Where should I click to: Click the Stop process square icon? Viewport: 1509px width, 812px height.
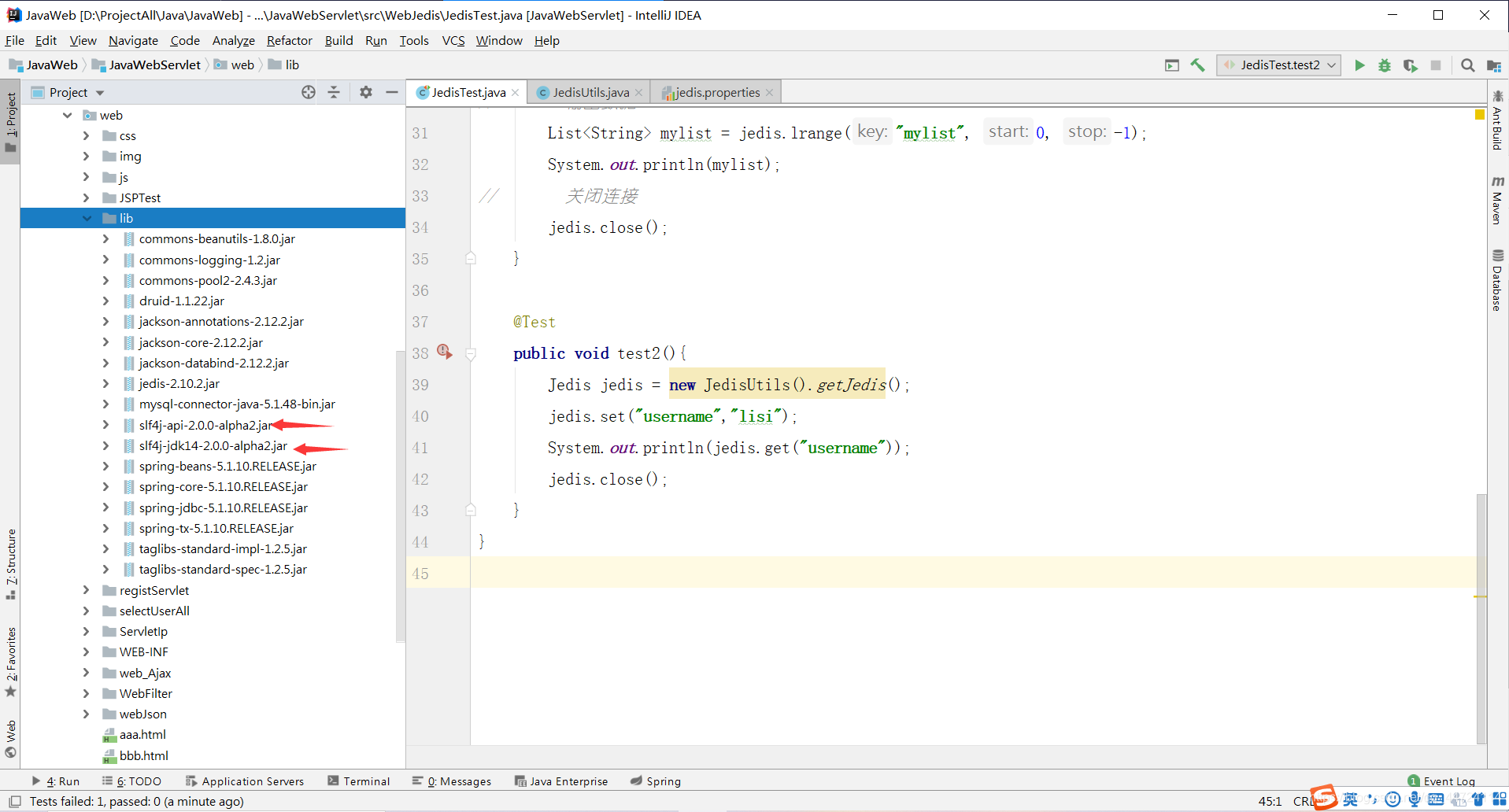tap(1436, 65)
